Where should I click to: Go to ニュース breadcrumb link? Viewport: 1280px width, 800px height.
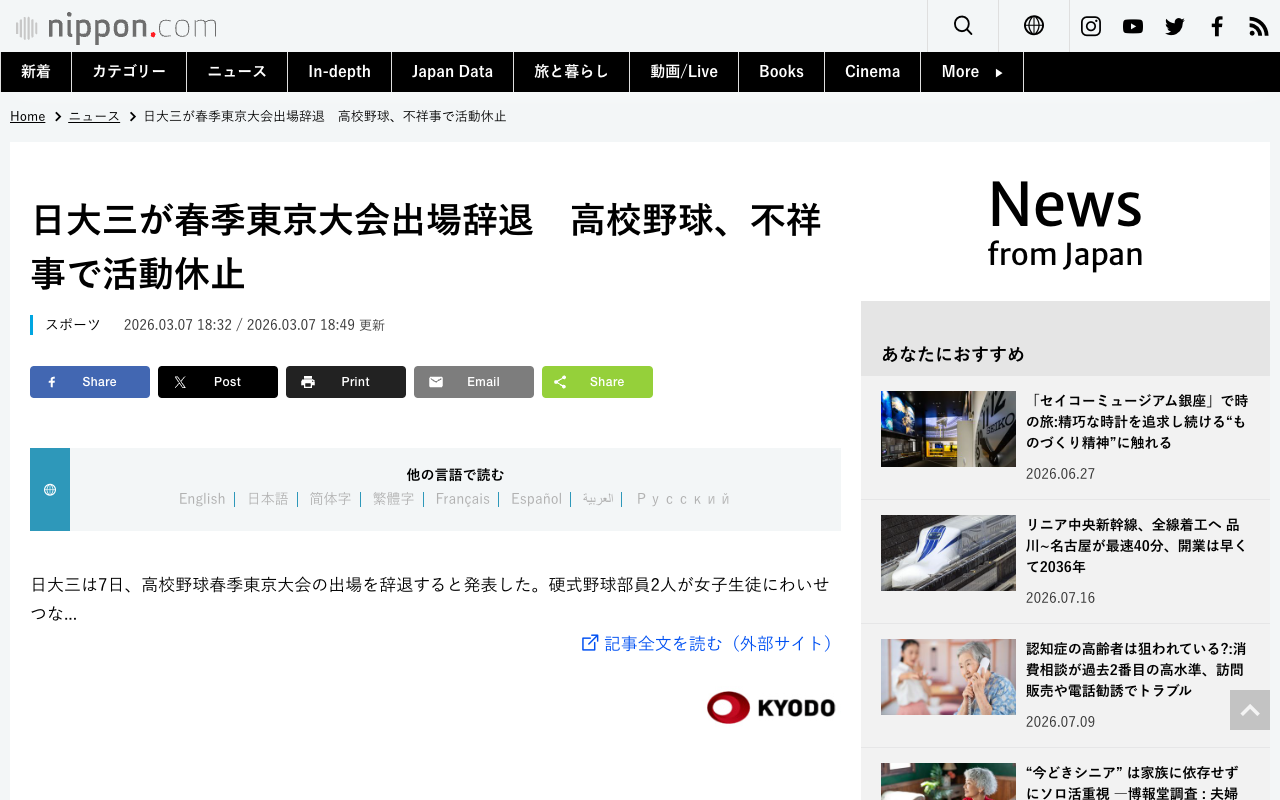click(x=94, y=116)
